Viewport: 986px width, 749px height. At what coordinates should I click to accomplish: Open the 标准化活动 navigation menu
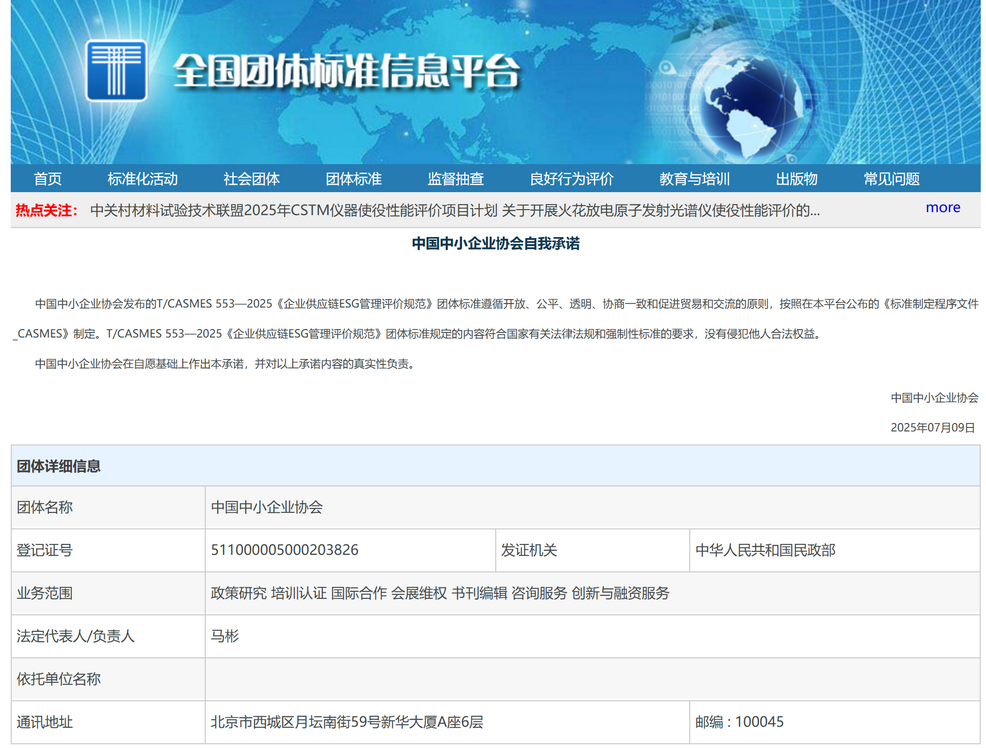tap(141, 179)
